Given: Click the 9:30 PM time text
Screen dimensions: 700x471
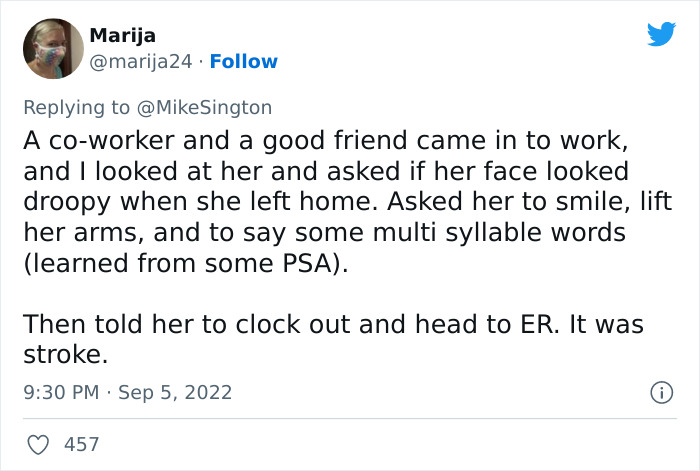Looking at the screenshot, I should [x=61, y=392].
